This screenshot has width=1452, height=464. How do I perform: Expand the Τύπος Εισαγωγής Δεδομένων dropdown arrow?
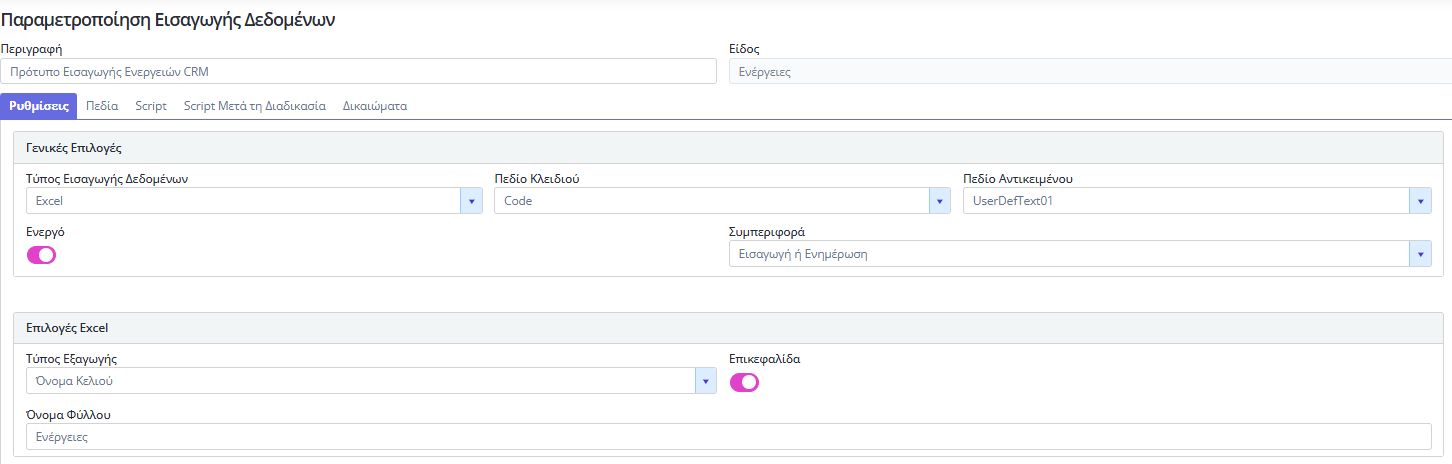click(x=471, y=201)
